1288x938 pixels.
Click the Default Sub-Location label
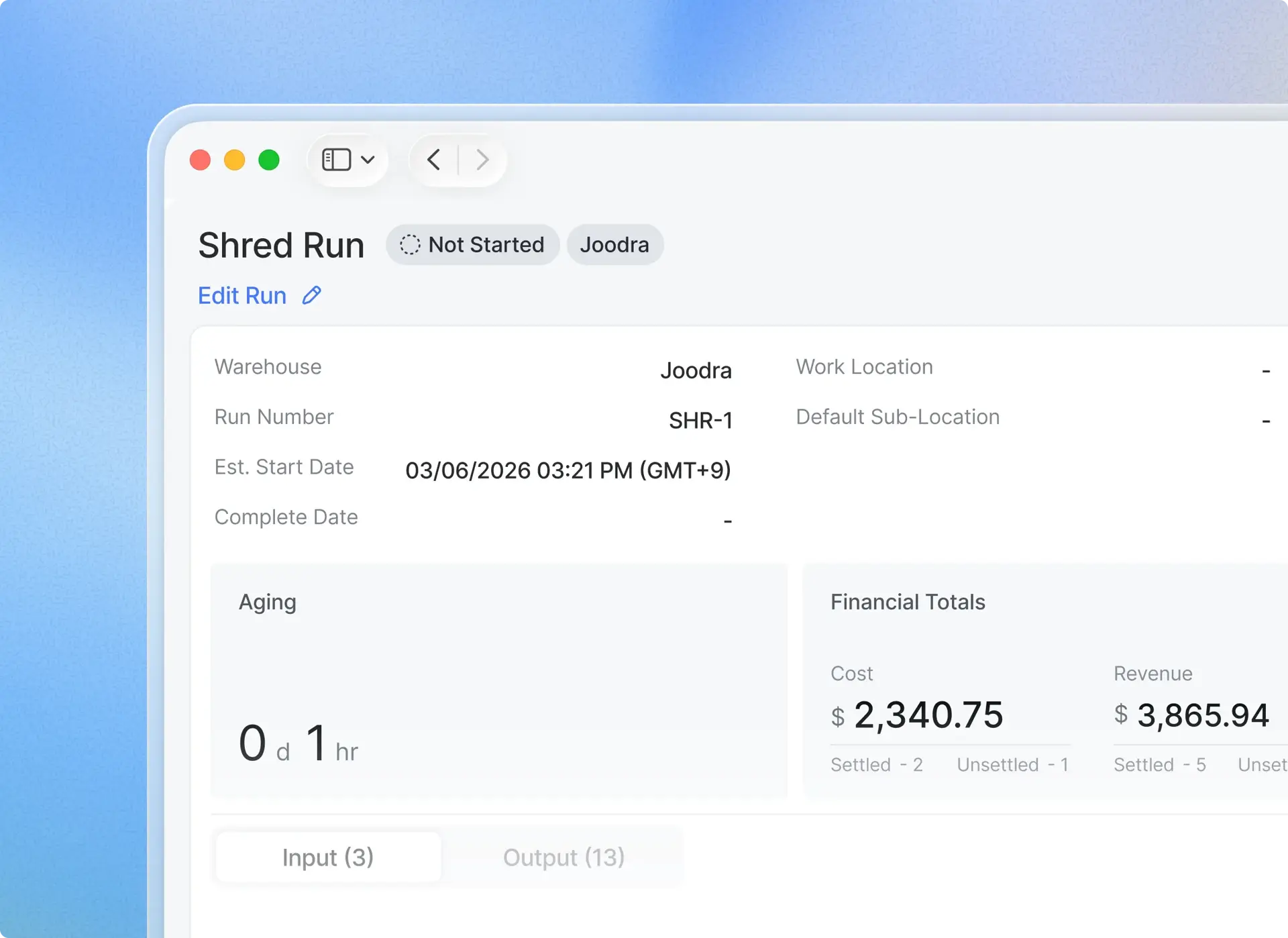pos(898,417)
